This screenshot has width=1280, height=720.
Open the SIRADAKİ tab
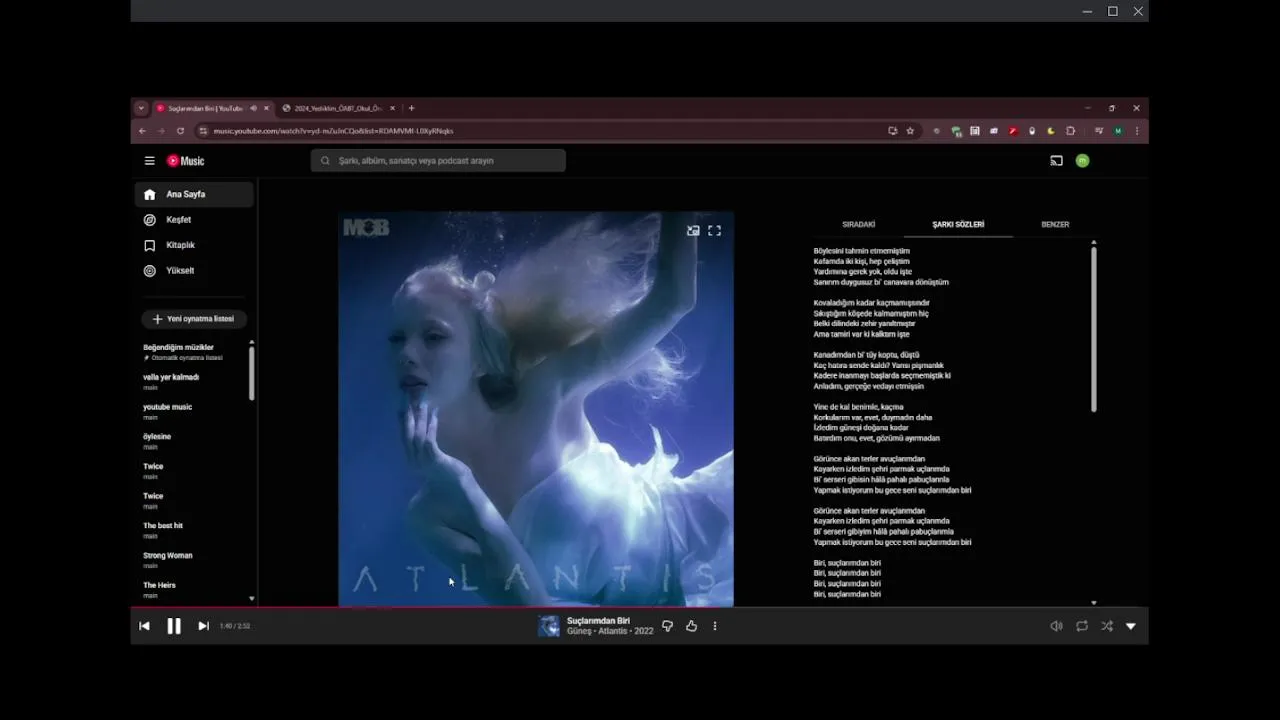858,225
